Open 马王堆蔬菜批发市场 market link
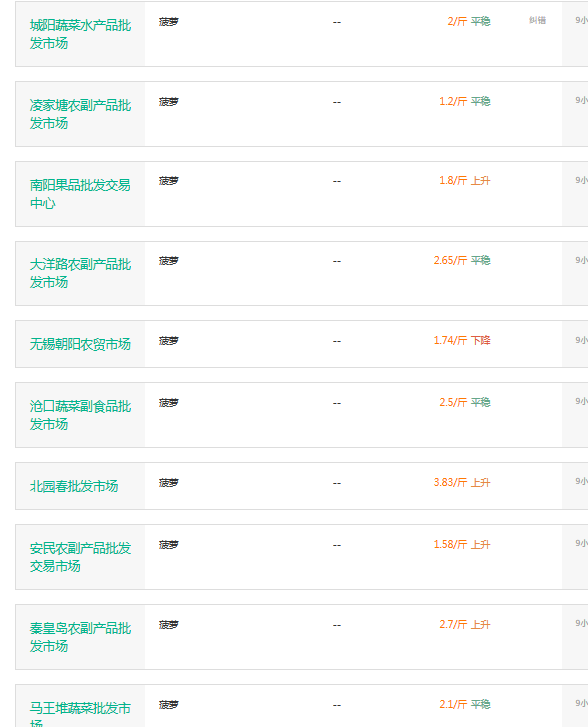The height and width of the screenshot is (727, 588). [80, 714]
